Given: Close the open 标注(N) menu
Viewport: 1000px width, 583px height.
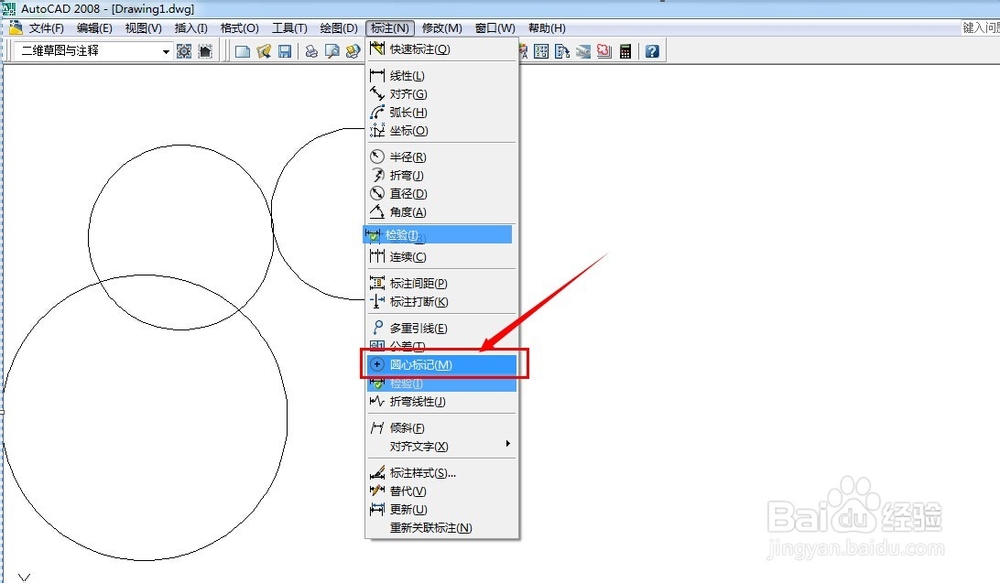Looking at the screenshot, I should tap(390, 28).
